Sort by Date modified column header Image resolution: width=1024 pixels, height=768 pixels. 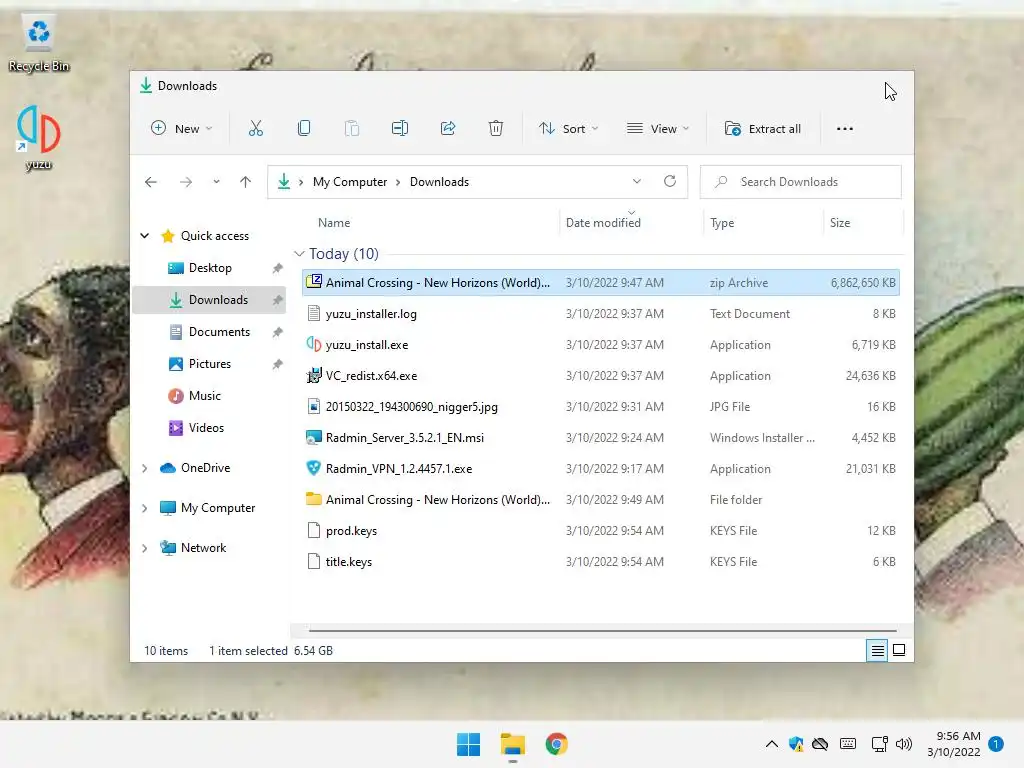click(603, 223)
